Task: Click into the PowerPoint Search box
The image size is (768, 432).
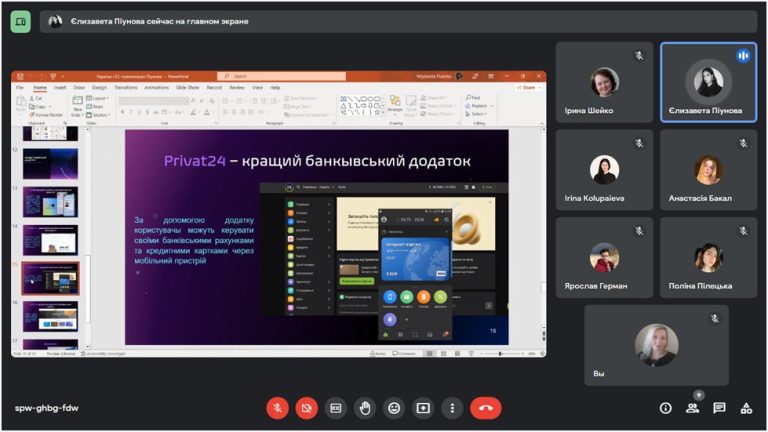Action: point(282,76)
